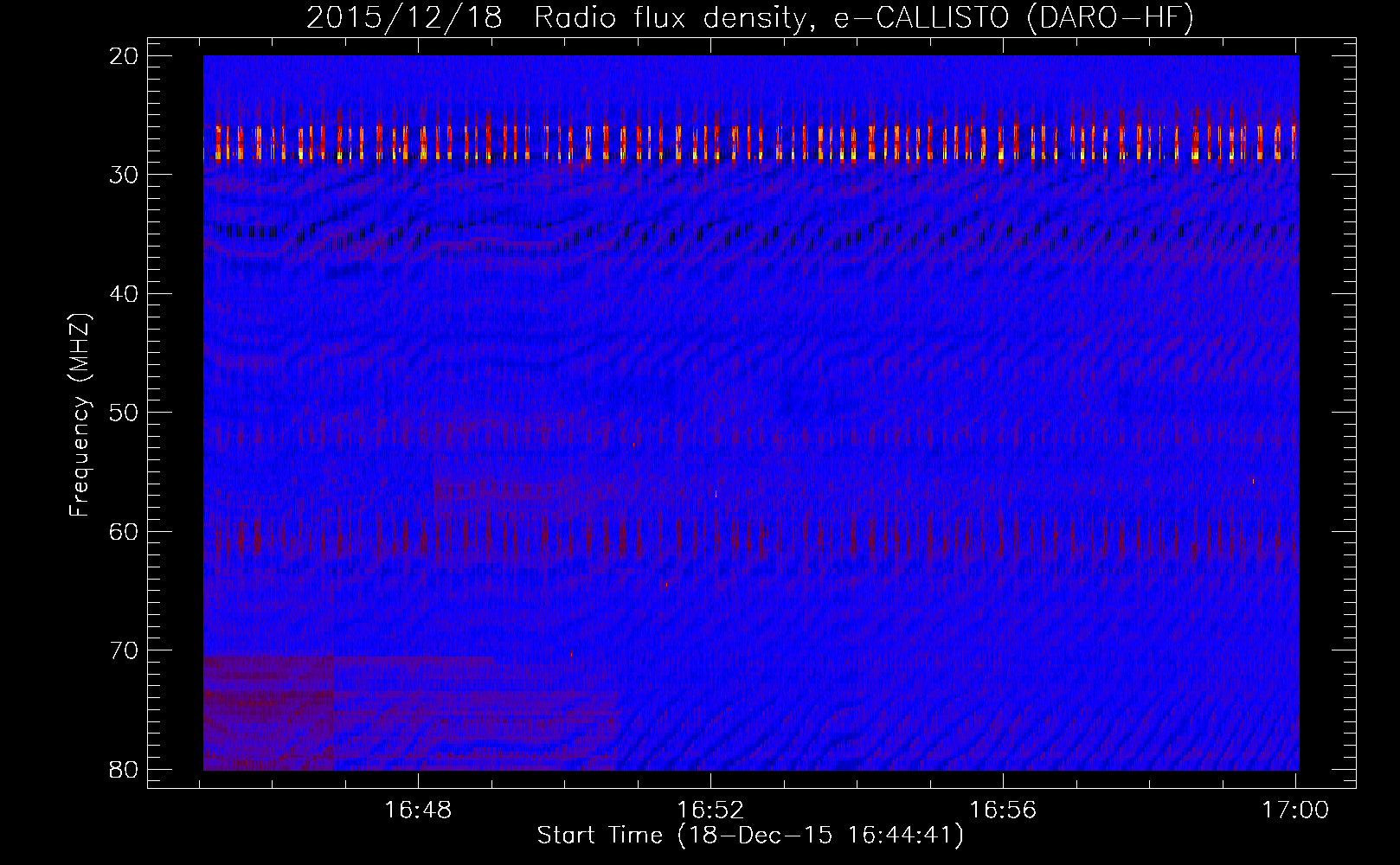Click the 40 MHz frequency tick label
The image size is (1400, 865).
[125, 294]
